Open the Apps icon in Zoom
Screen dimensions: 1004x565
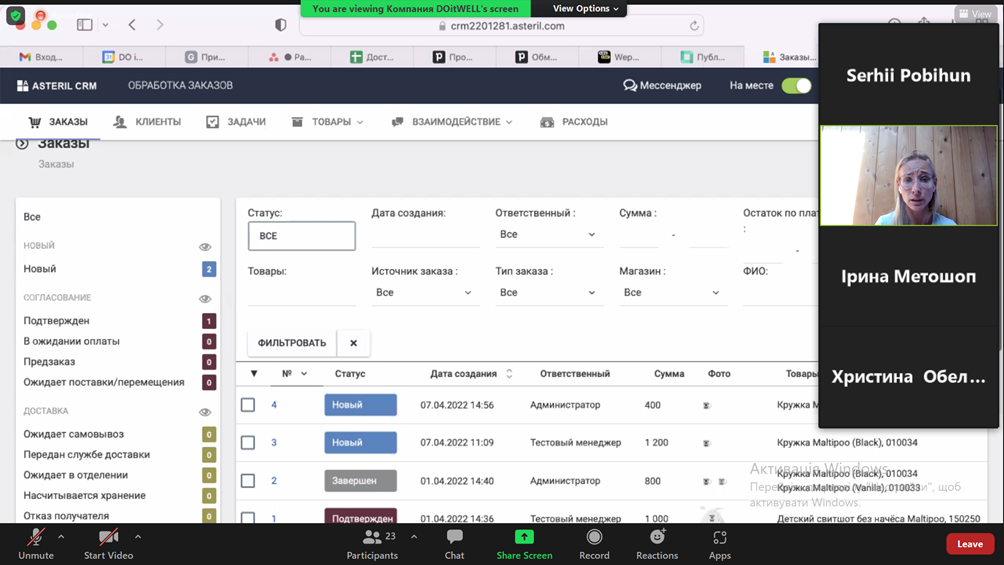719,538
